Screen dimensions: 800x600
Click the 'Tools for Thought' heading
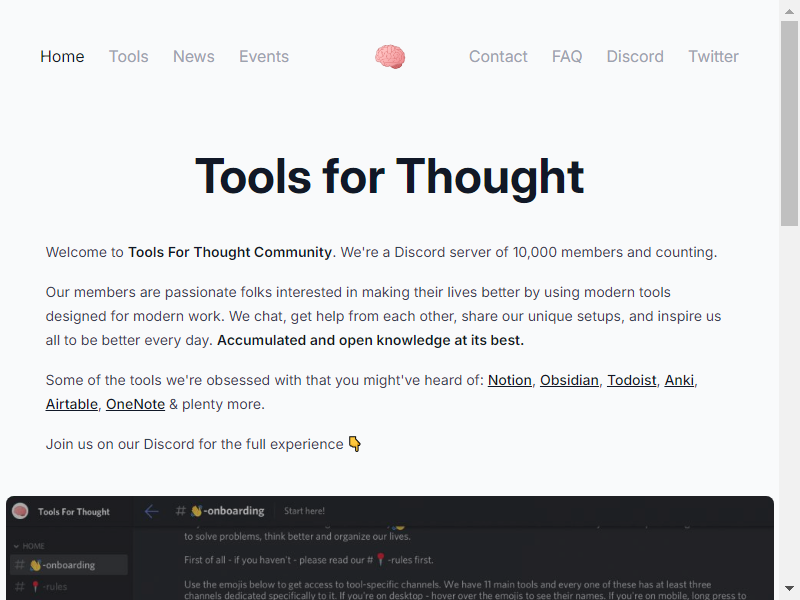pyautogui.click(x=389, y=177)
